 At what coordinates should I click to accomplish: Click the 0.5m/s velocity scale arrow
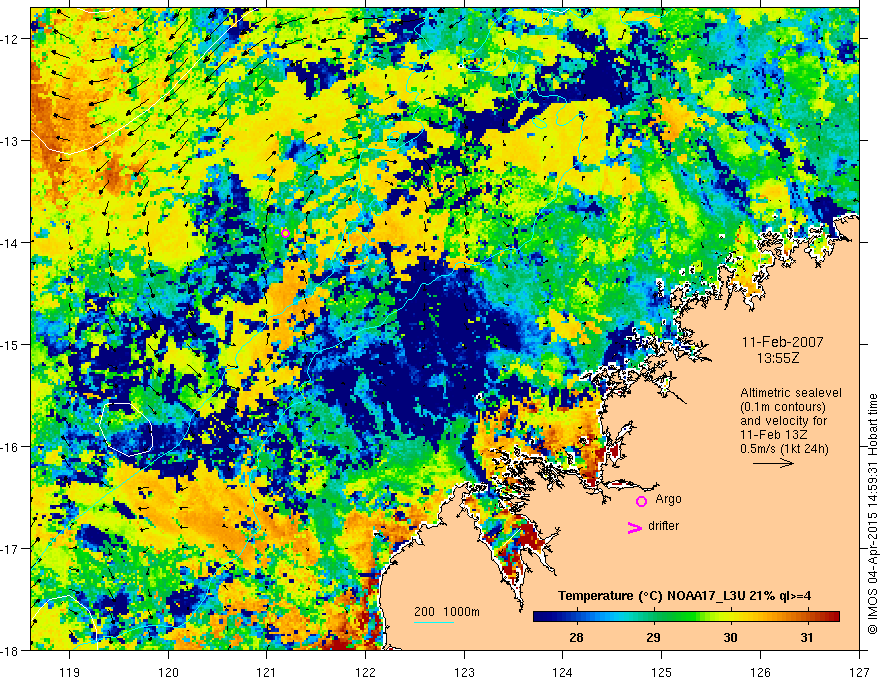(x=773, y=463)
